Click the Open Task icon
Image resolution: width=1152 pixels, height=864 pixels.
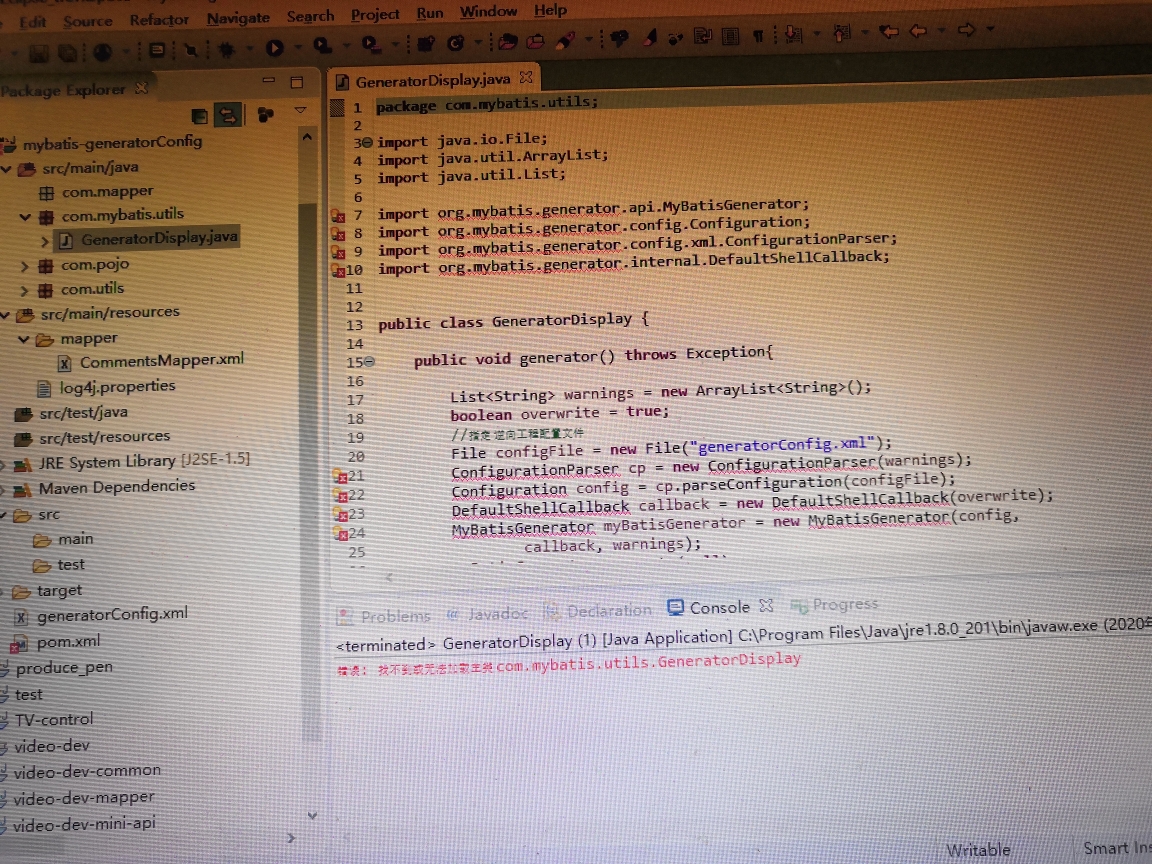[x=536, y=41]
